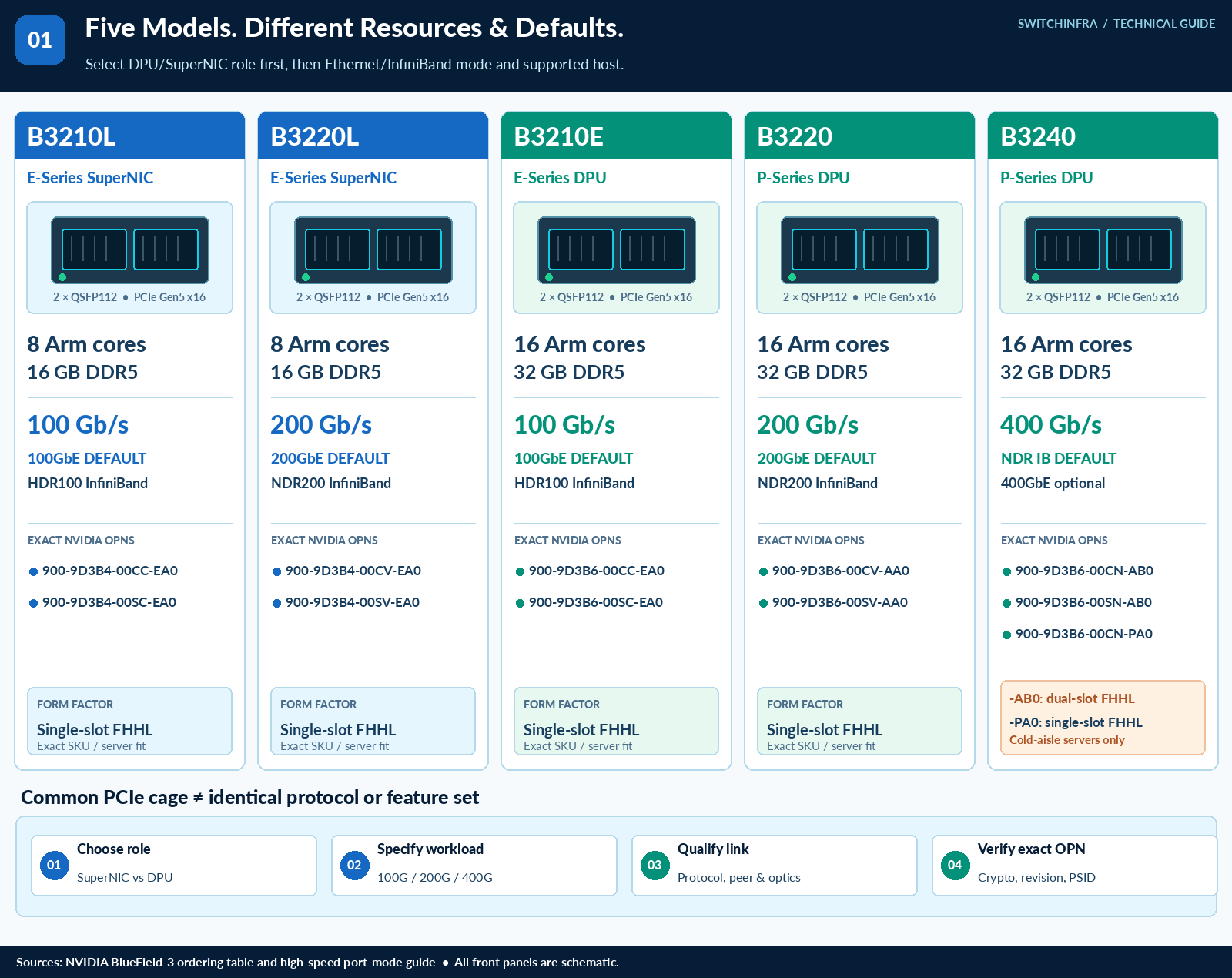Image resolution: width=1232 pixels, height=978 pixels.
Task: Select the B3220 front panel schematic
Action: pos(860,250)
